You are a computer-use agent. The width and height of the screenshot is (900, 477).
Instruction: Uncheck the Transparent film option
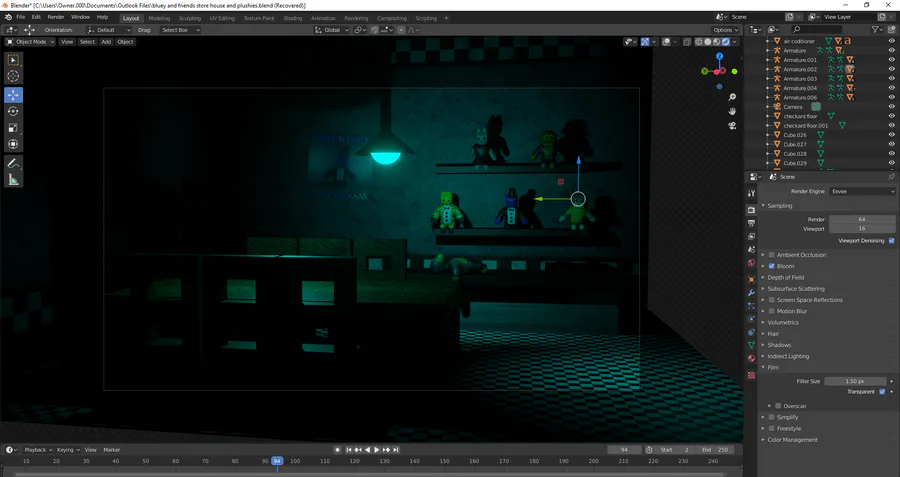coord(882,392)
